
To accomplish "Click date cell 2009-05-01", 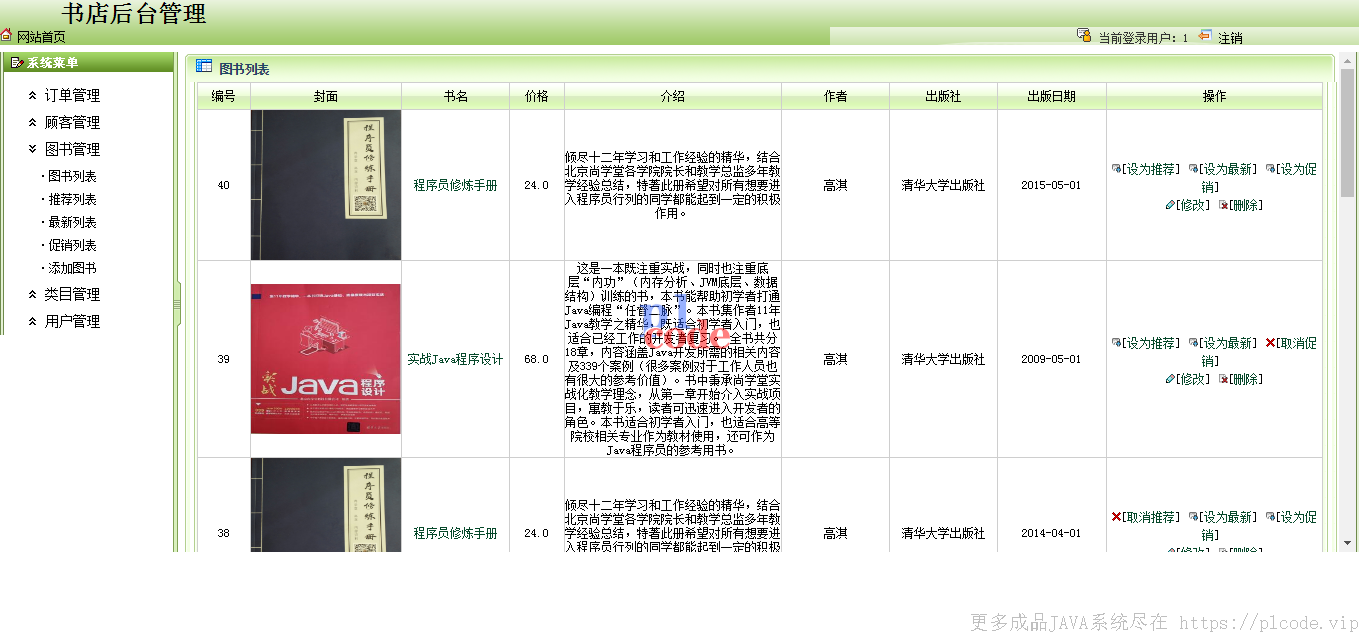I will (x=1051, y=360).
